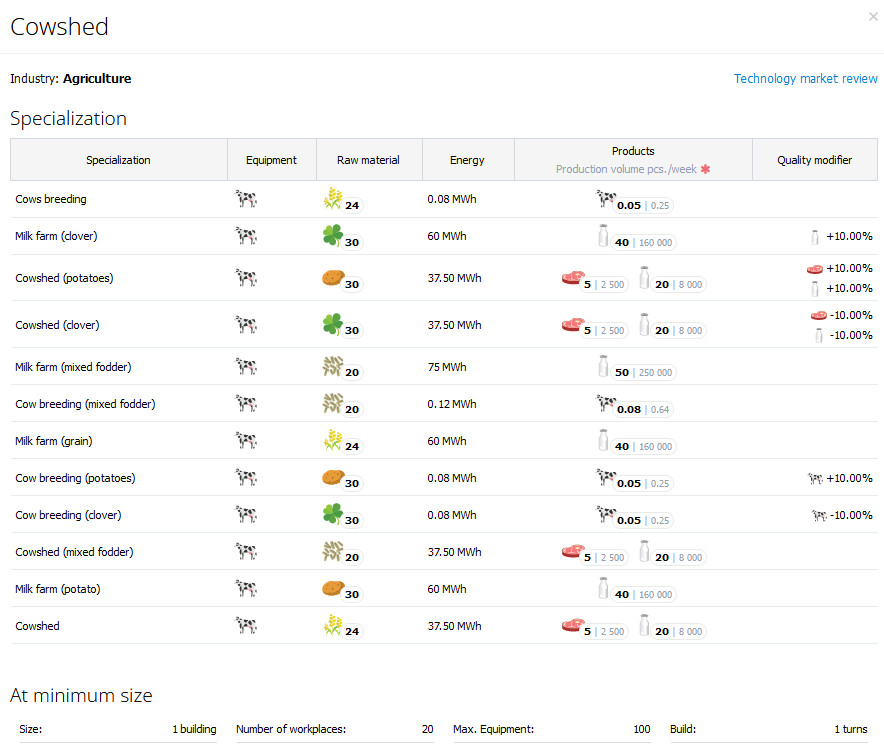Click the +10.00% modifier in Milk farm (clover) row
Viewport: 884px width, 749px height.
point(849,236)
